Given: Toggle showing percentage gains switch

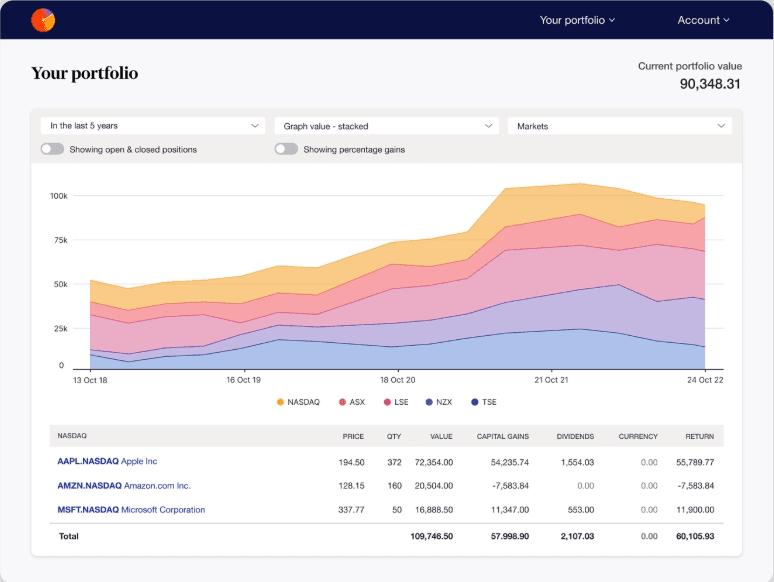Looking at the screenshot, I should pyautogui.click(x=286, y=149).
